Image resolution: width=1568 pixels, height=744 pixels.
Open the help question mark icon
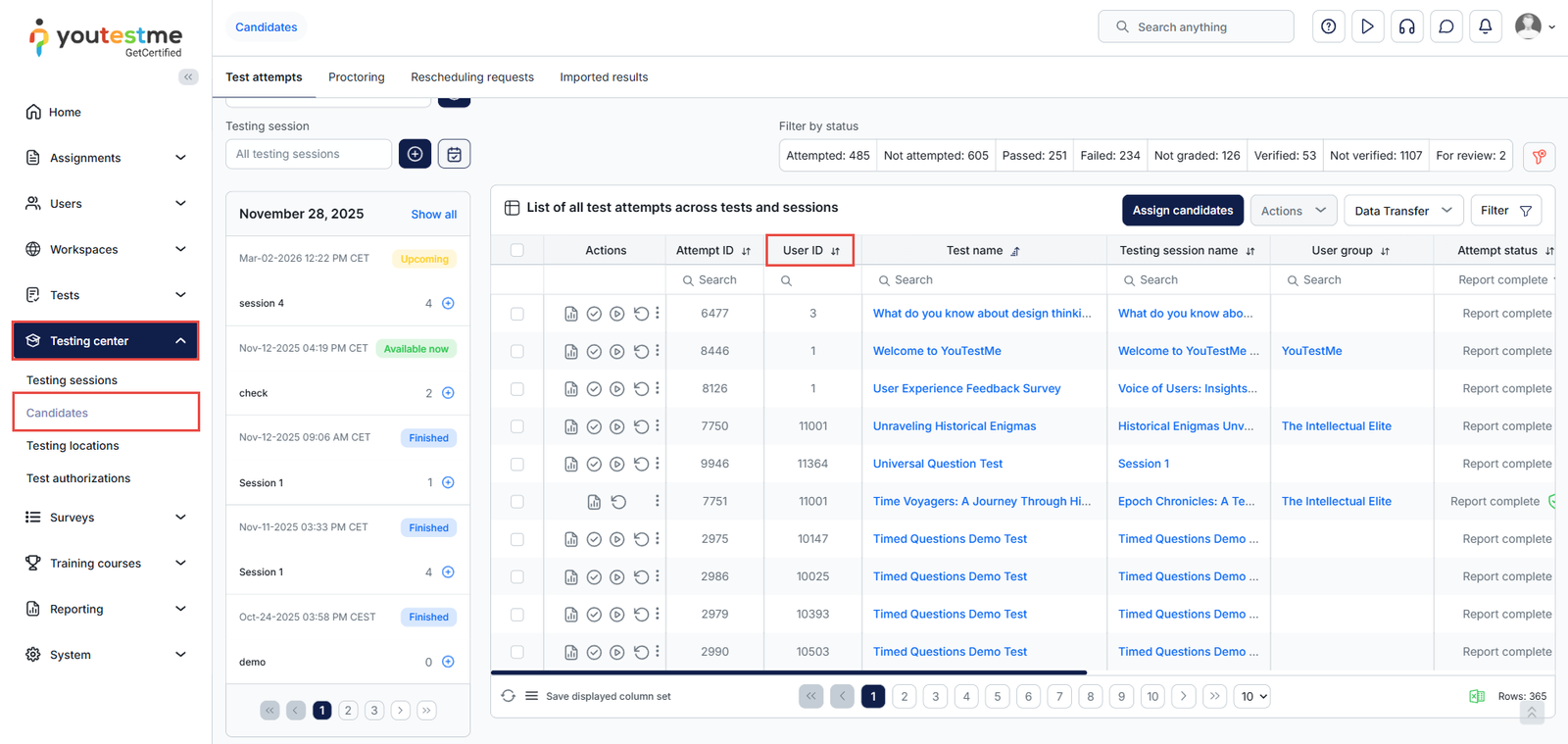click(x=1328, y=26)
